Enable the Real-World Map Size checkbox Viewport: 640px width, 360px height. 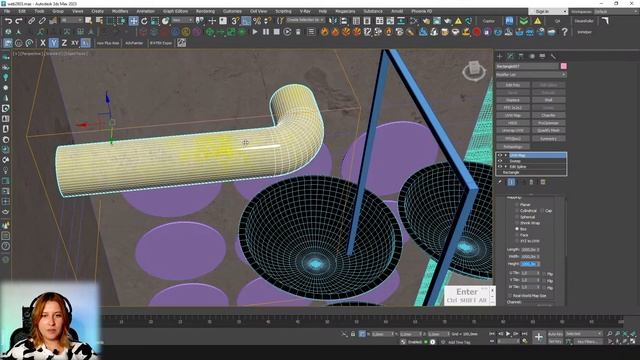tap(510, 295)
